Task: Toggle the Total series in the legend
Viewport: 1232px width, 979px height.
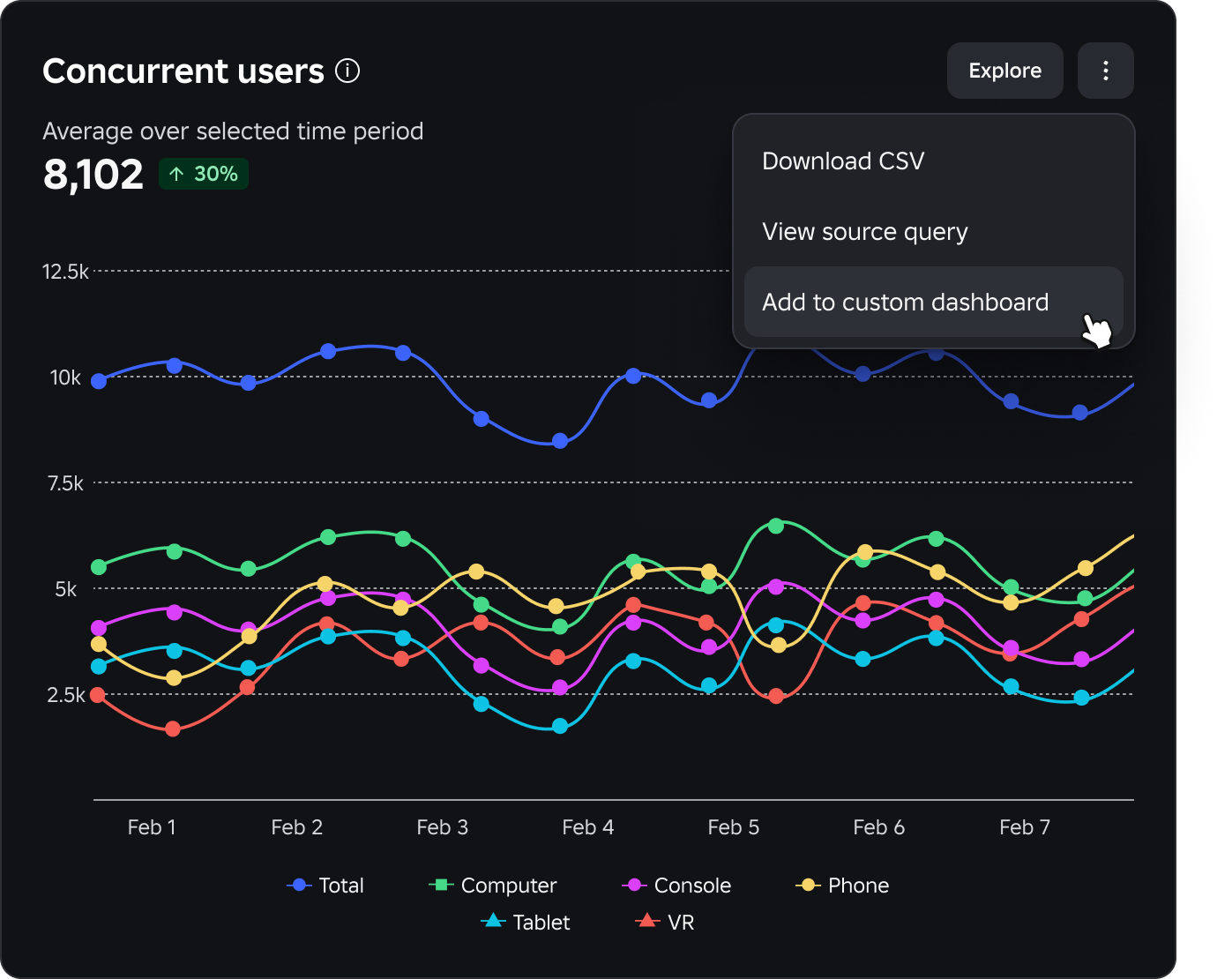Action: (x=325, y=885)
